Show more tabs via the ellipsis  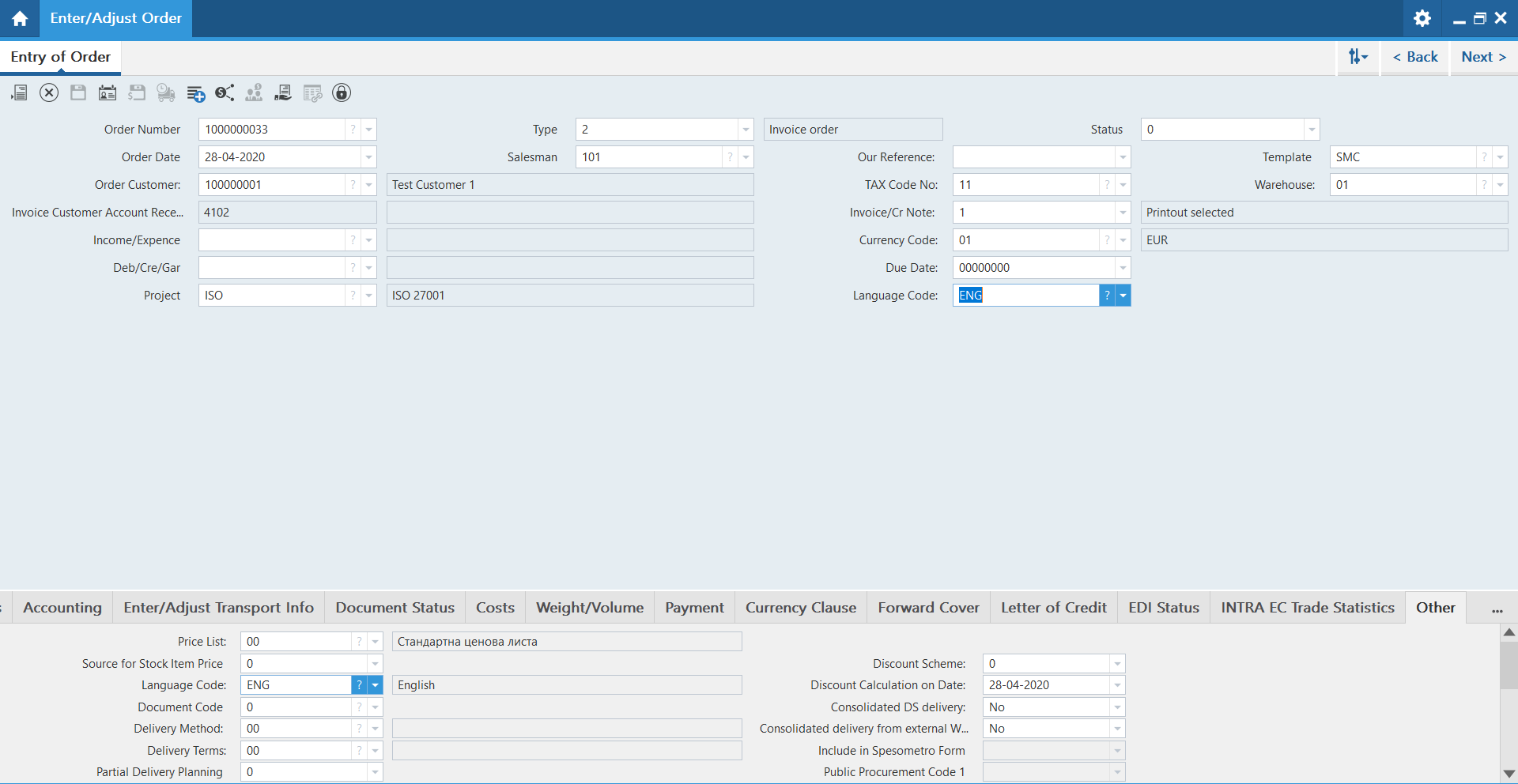tap(1497, 609)
